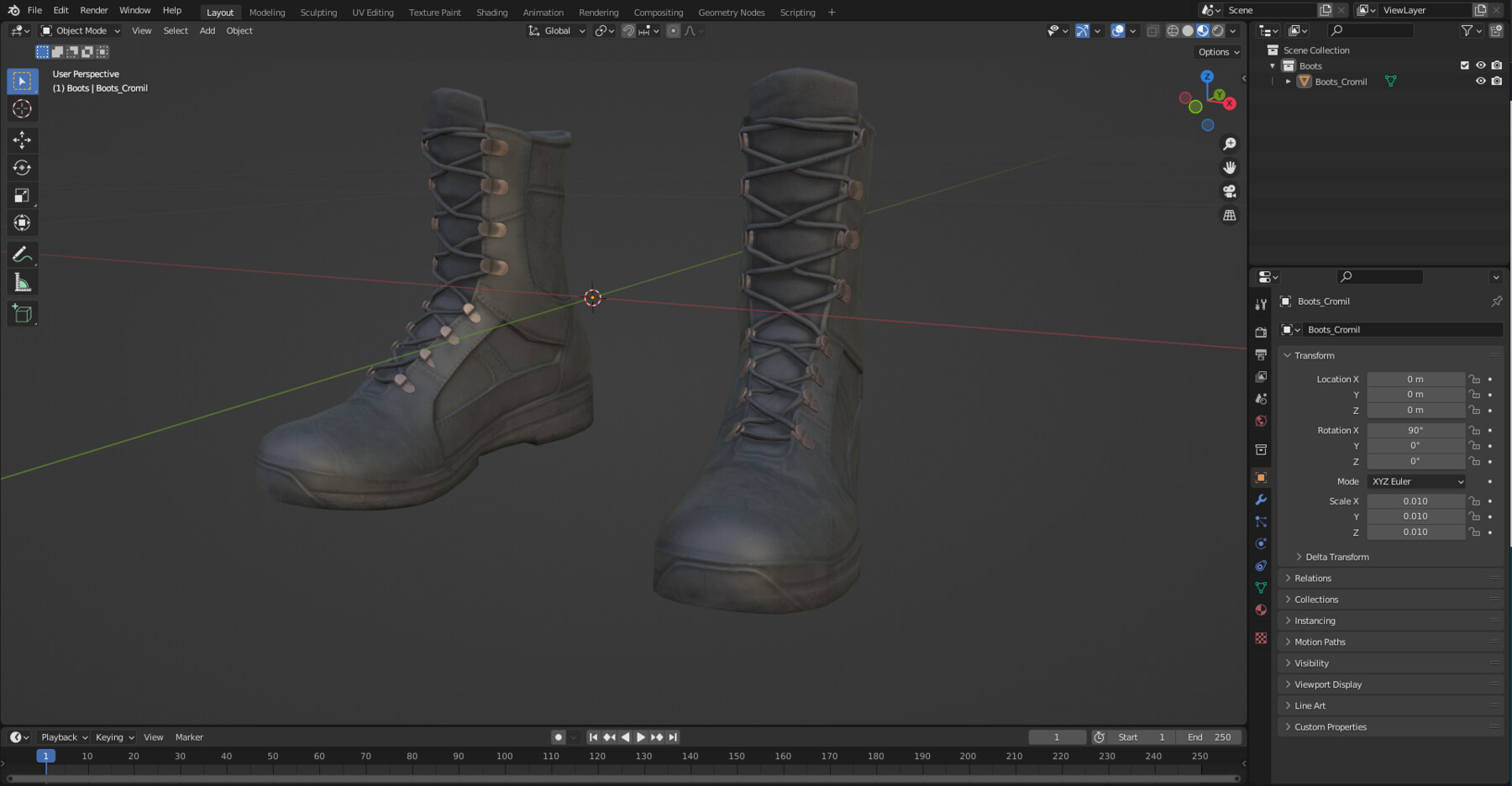Open the Modifier Properties tab
Screen dimensions: 1512x786
pyautogui.click(x=1261, y=500)
